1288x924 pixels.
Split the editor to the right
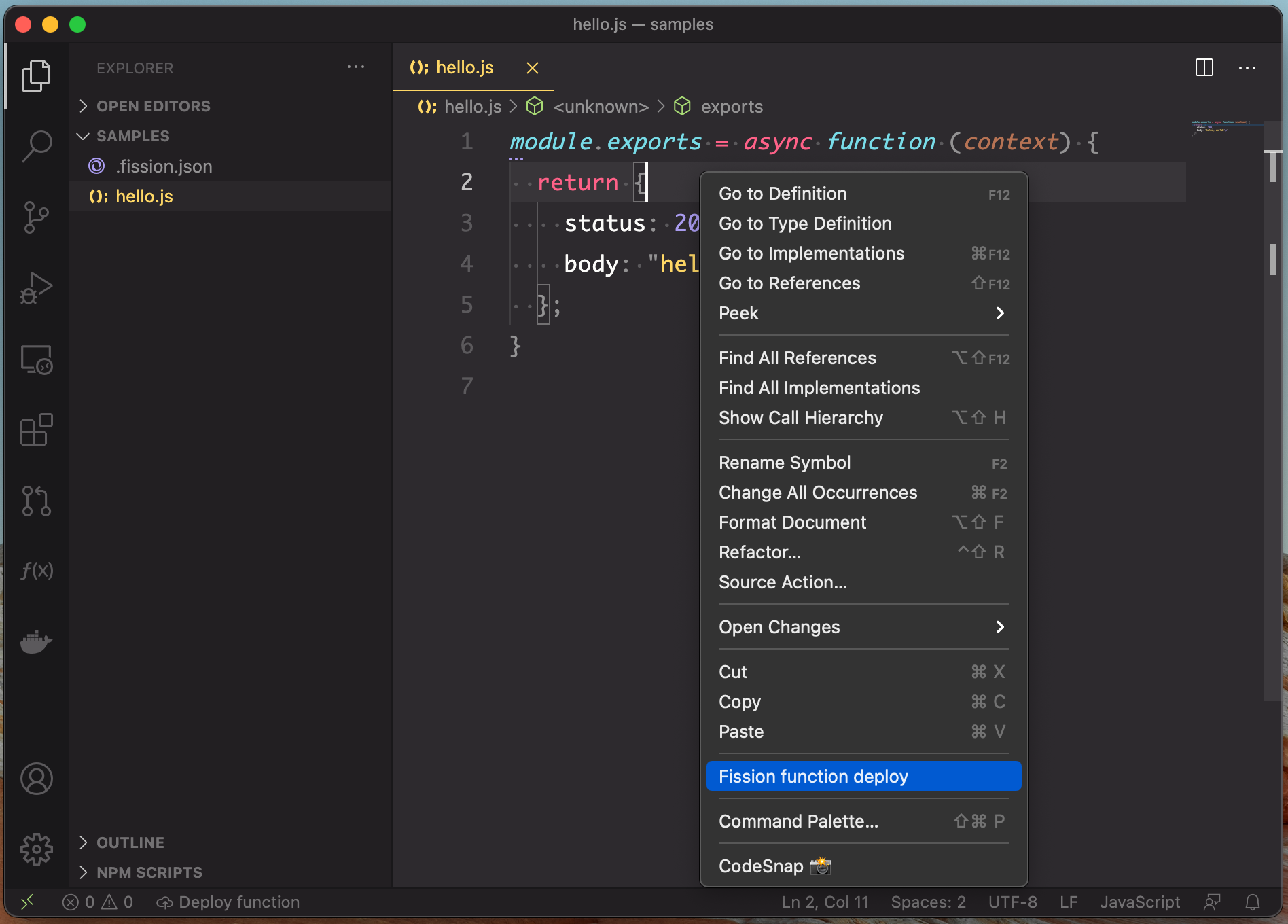pyautogui.click(x=1204, y=68)
